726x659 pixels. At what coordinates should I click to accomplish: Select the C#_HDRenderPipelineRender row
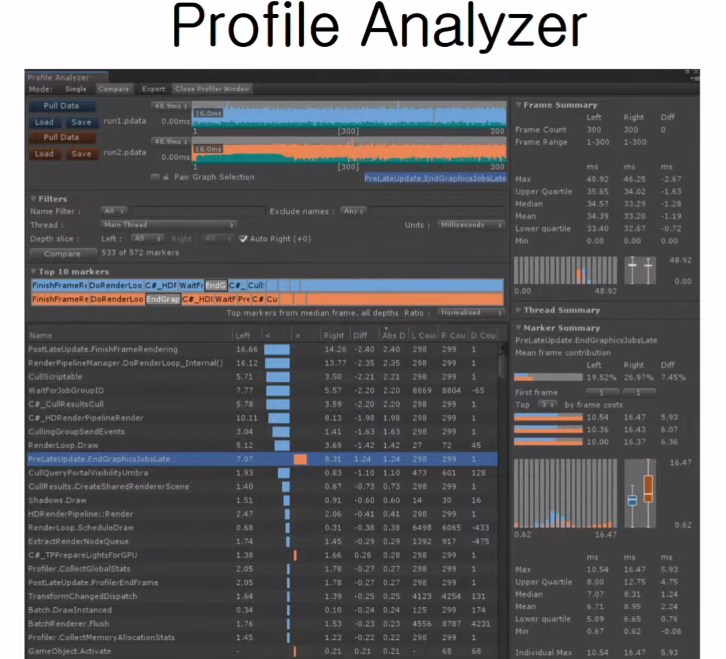262,418
